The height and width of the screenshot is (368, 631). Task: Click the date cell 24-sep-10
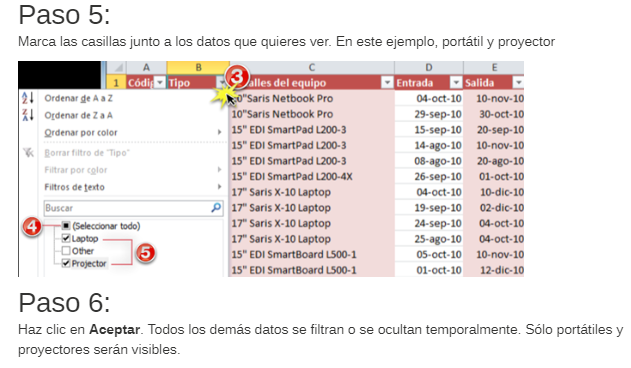429,223
